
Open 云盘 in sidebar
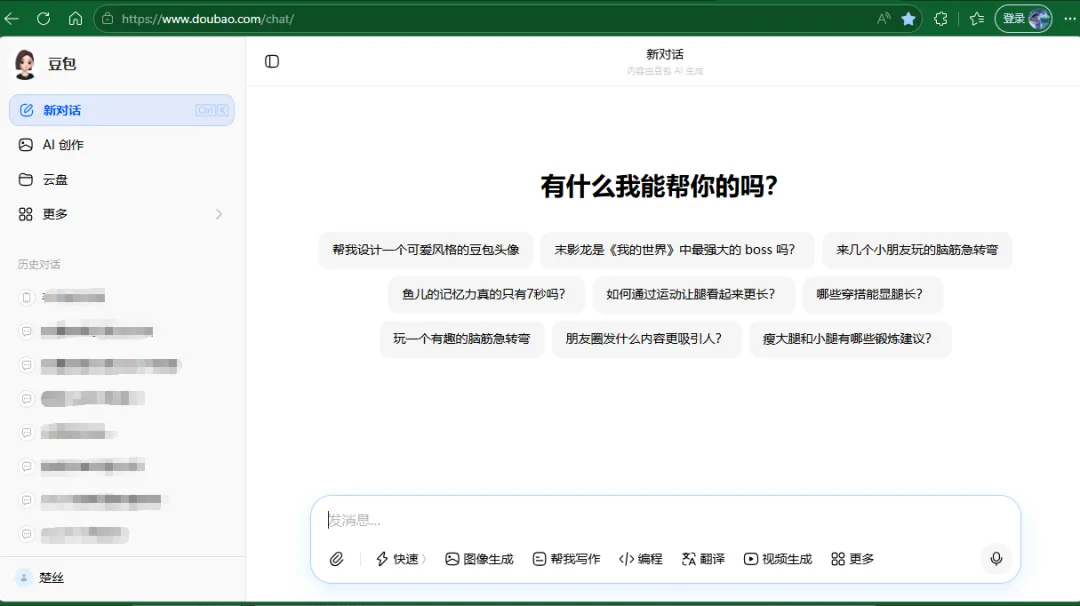click(122, 180)
